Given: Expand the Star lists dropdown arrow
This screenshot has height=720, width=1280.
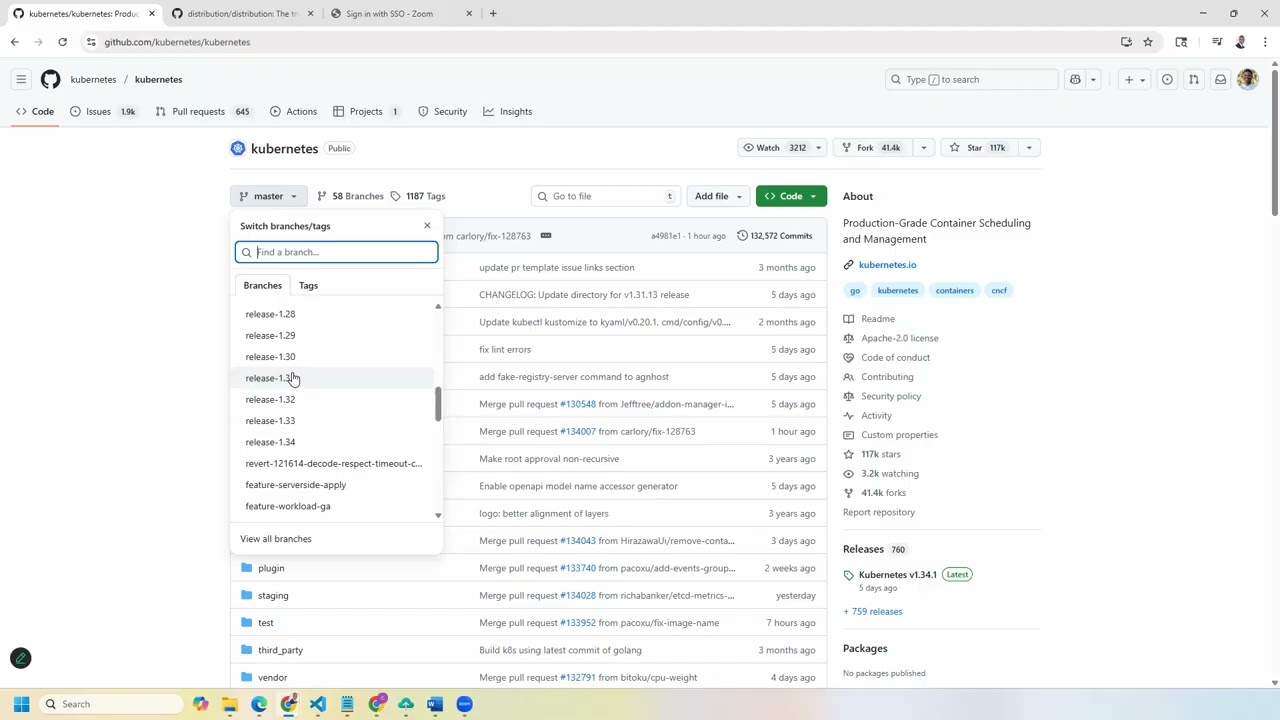Looking at the screenshot, I should [1028, 148].
